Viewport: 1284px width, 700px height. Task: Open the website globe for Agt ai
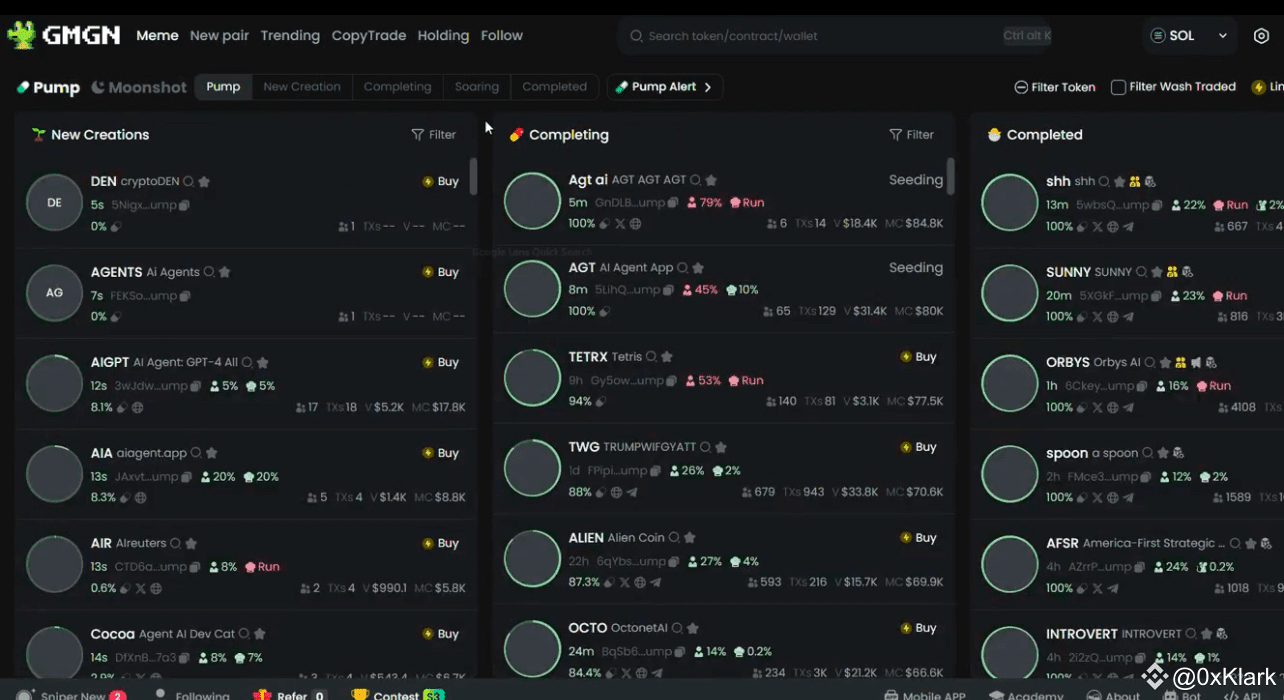coord(635,224)
